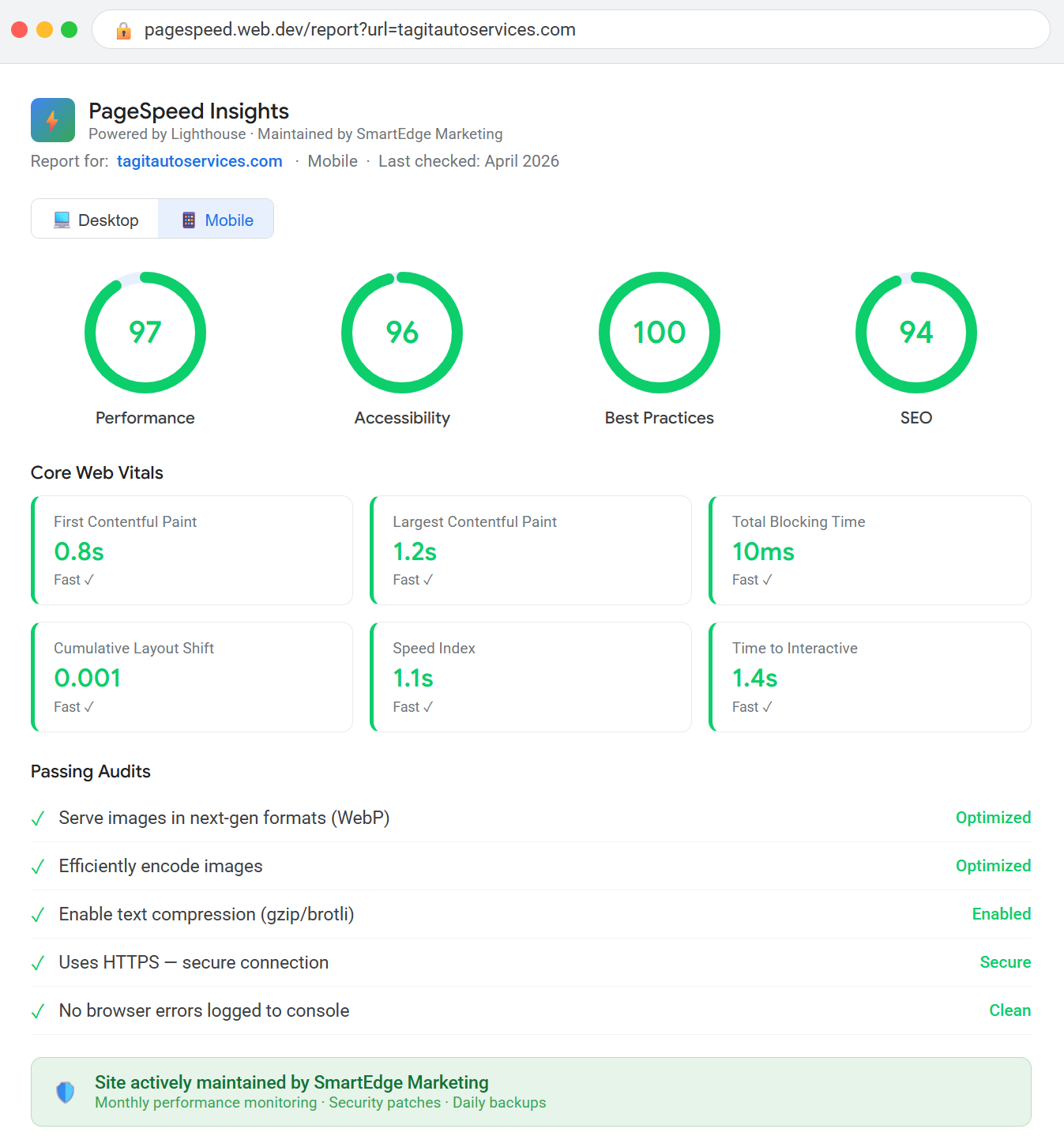The height and width of the screenshot is (1140, 1064).
Task: Click Uses HTTPS secure connection audit
Action: coord(531,962)
